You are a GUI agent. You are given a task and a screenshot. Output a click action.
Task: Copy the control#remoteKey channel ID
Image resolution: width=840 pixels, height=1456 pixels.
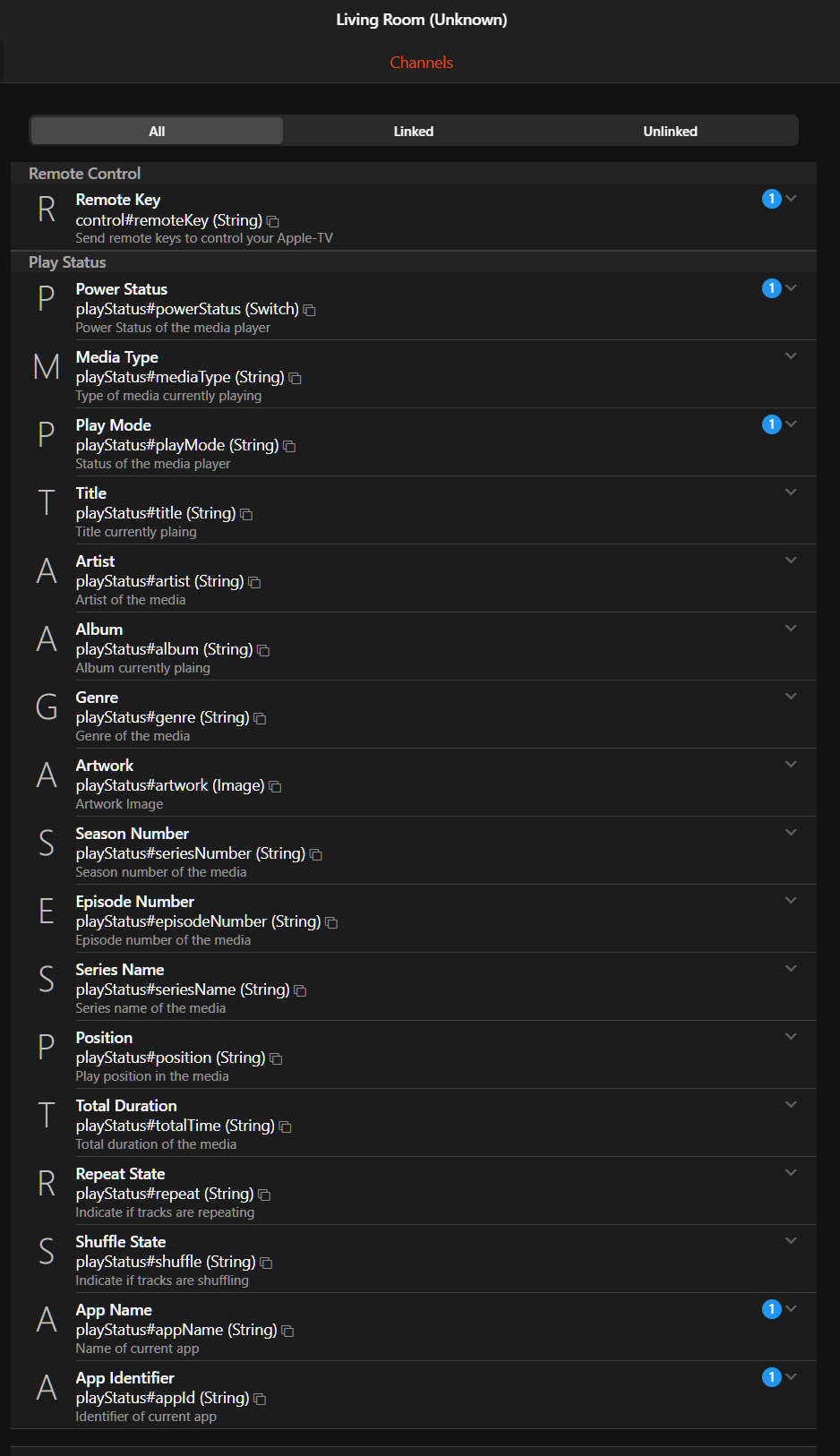[273, 221]
